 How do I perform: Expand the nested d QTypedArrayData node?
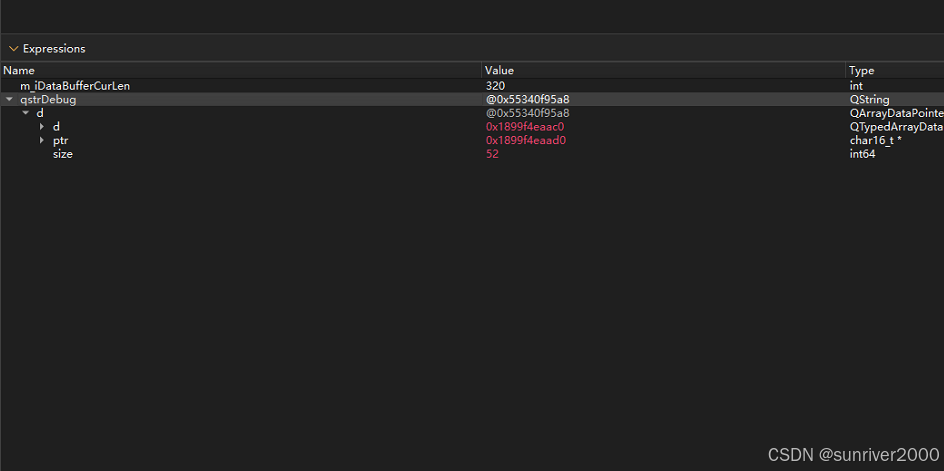[x=42, y=126]
